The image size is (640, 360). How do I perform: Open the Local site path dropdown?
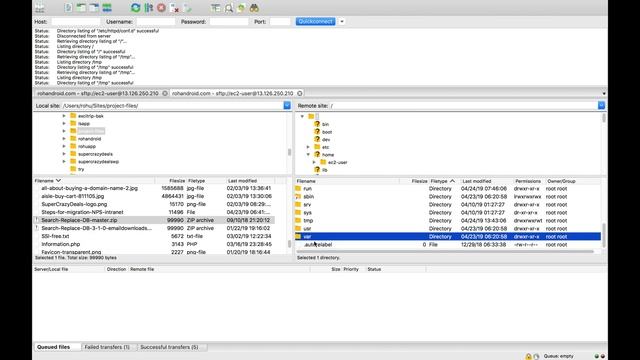tap(287, 105)
